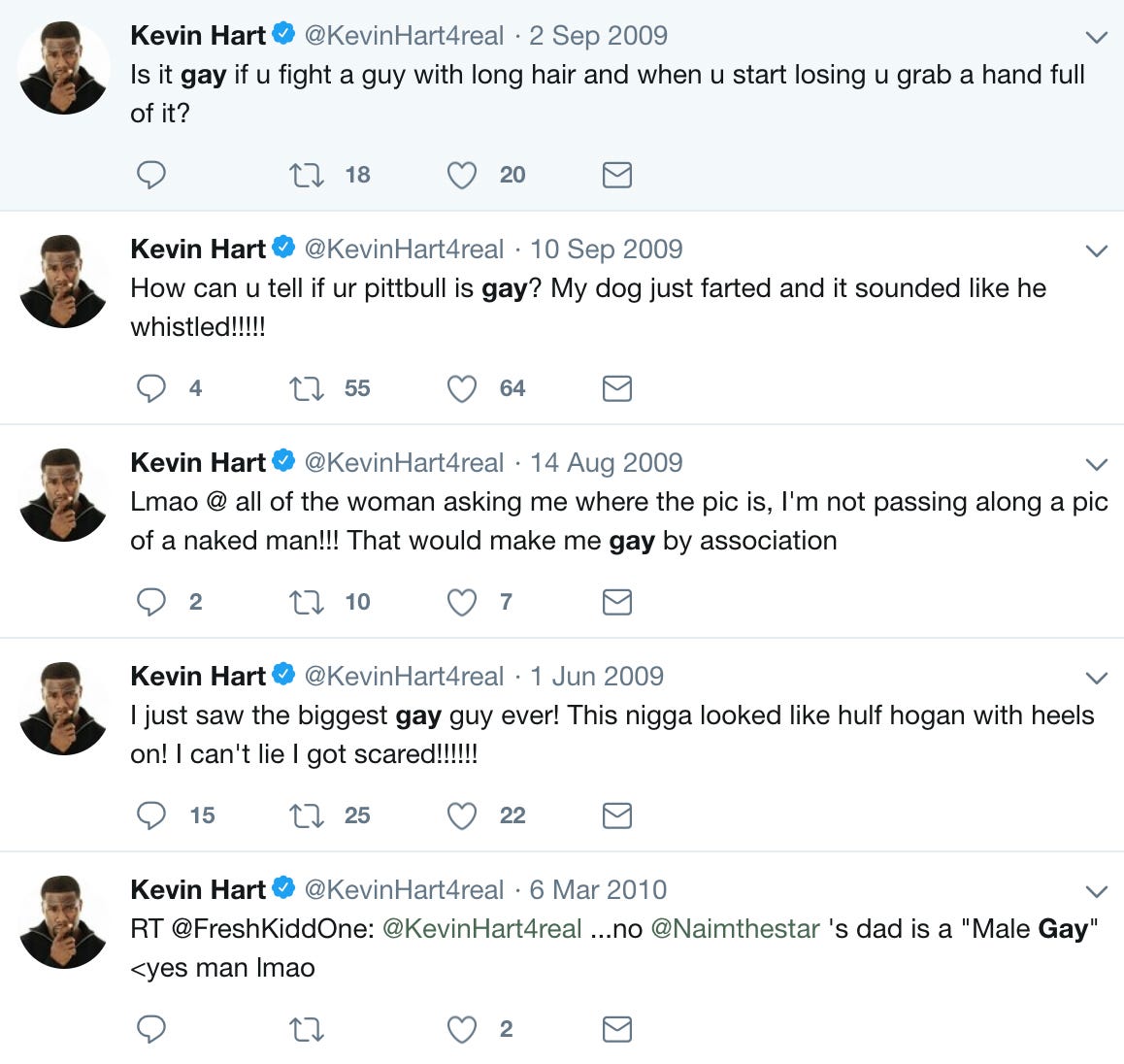This screenshot has height=1064, width=1124.
Task: Open the @Naimthestar mention link
Action: [735, 929]
